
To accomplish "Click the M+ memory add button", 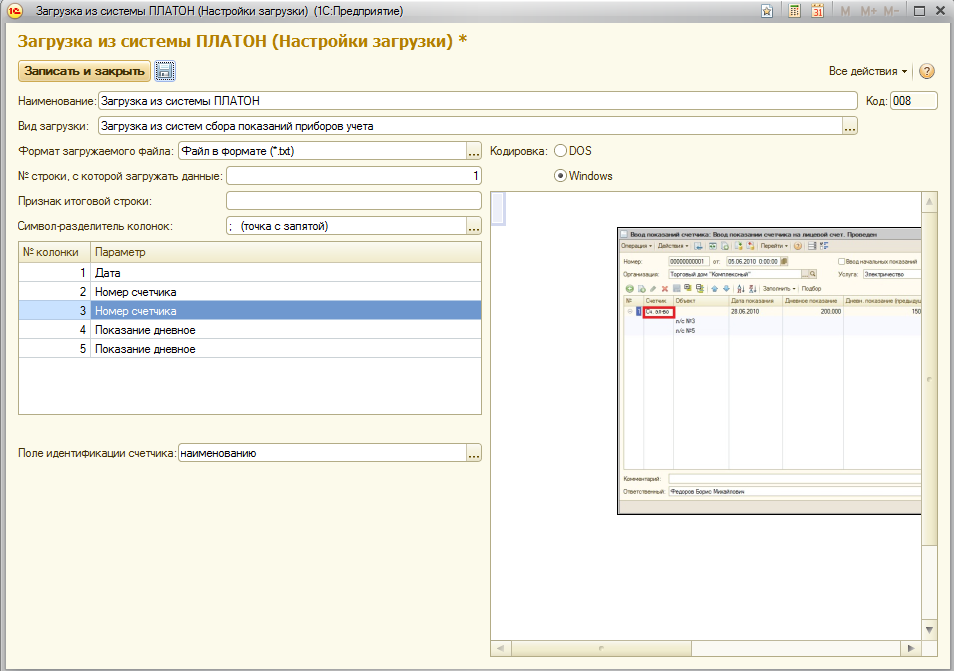I will 868,11.
